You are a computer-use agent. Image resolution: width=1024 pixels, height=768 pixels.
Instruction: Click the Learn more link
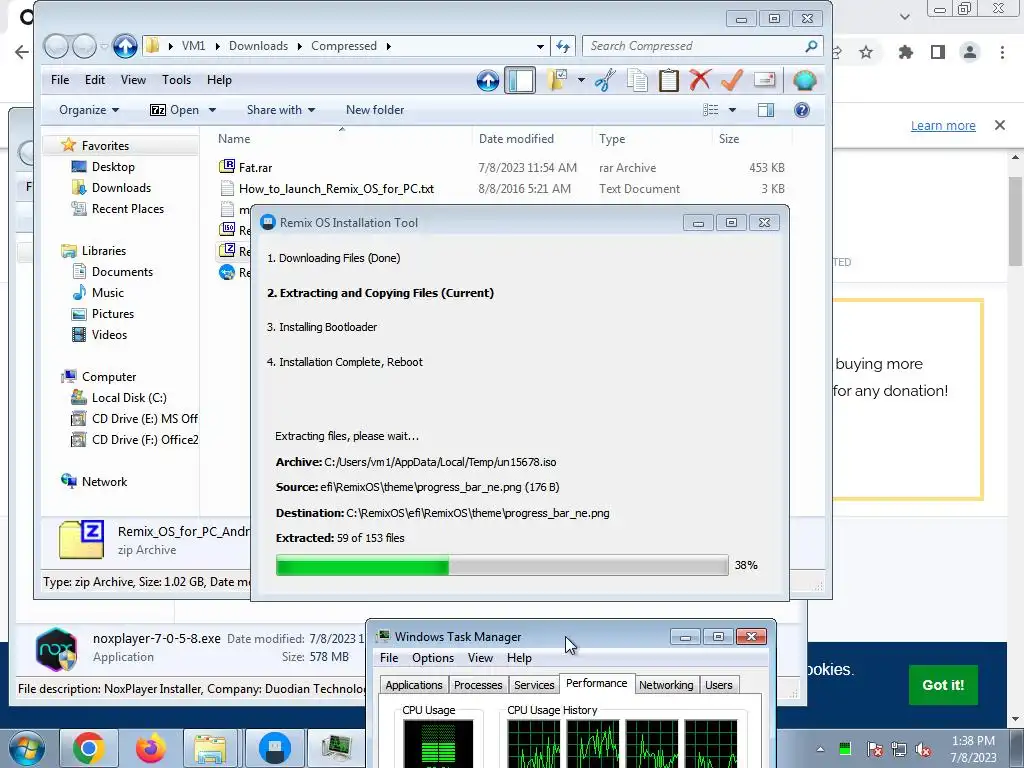click(x=943, y=125)
